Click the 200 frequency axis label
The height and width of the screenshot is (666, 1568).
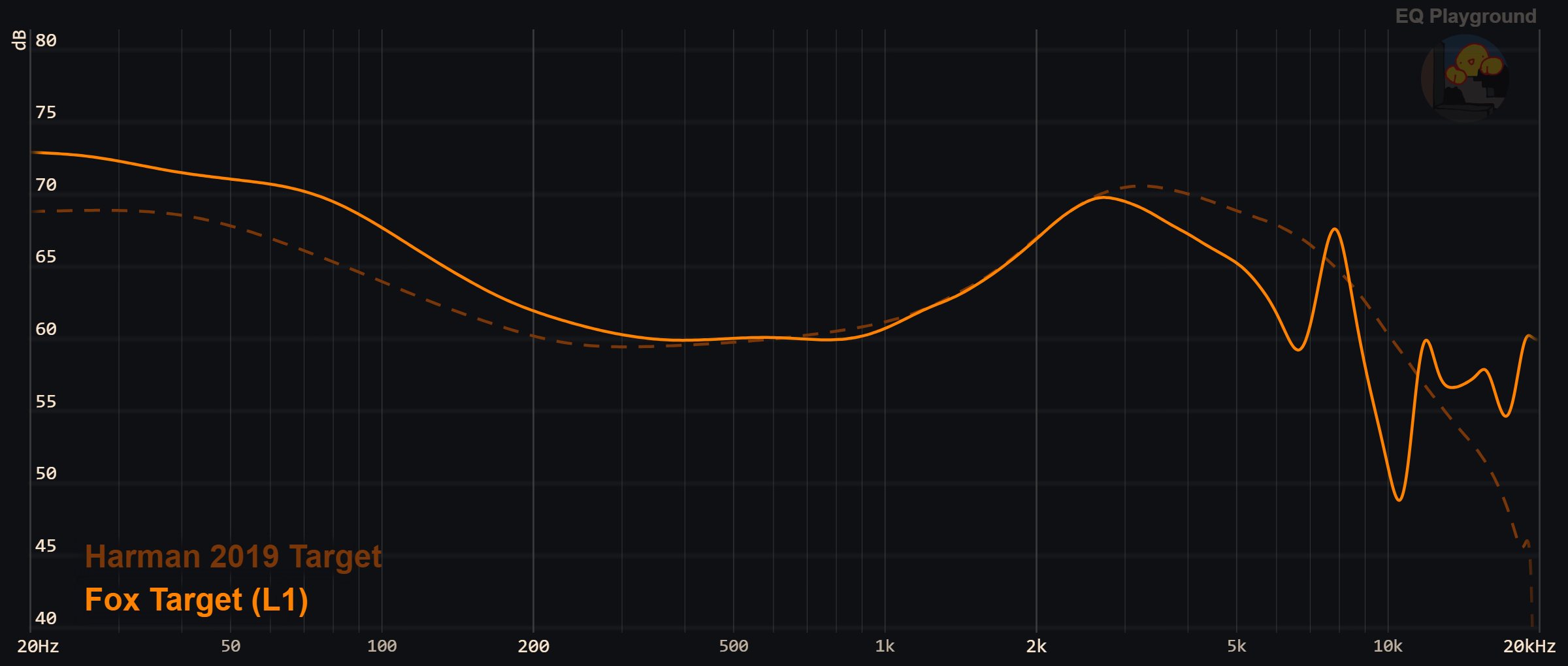pyautogui.click(x=534, y=646)
